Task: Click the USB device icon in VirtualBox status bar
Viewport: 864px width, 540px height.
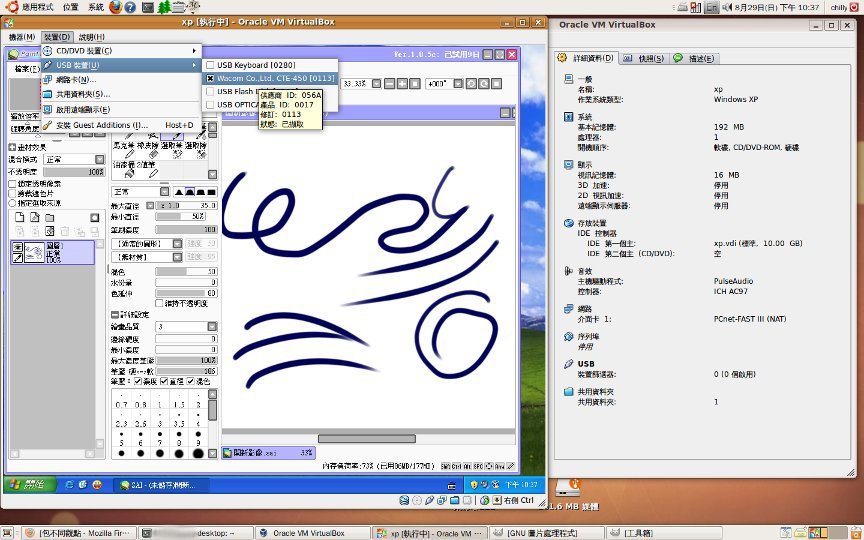Action: (430, 500)
